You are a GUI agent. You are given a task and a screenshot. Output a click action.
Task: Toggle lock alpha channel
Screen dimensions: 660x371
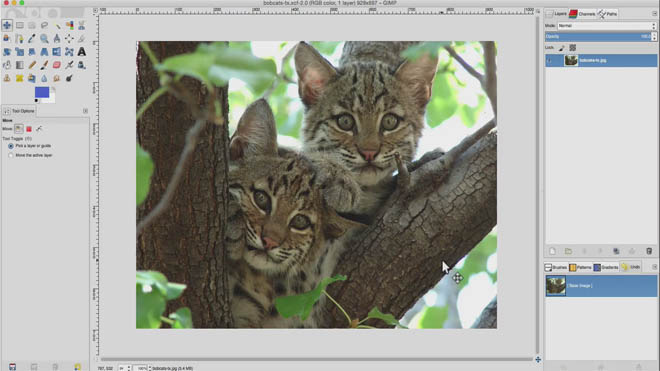pos(572,48)
